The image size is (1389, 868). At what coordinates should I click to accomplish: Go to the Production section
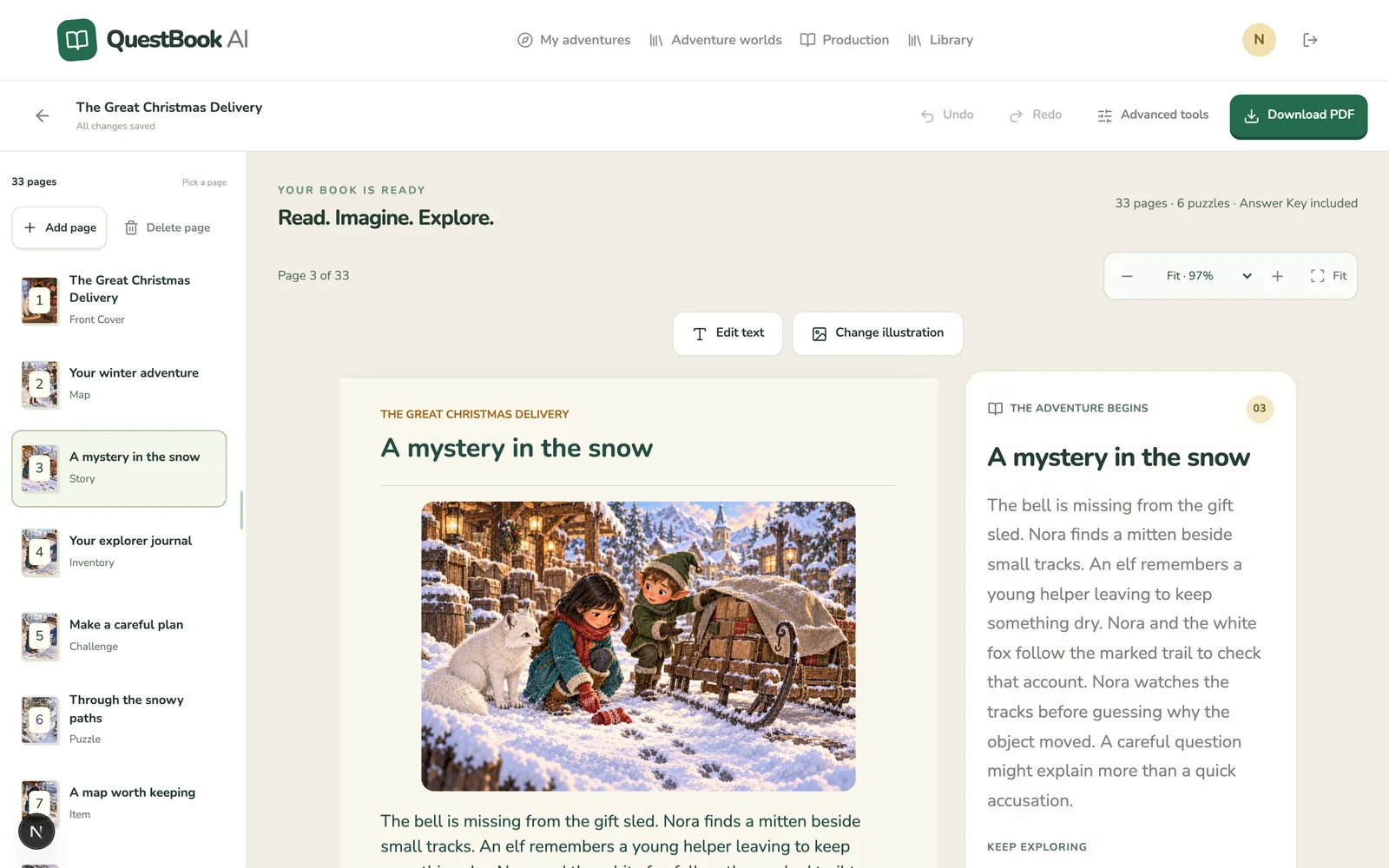(845, 40)
